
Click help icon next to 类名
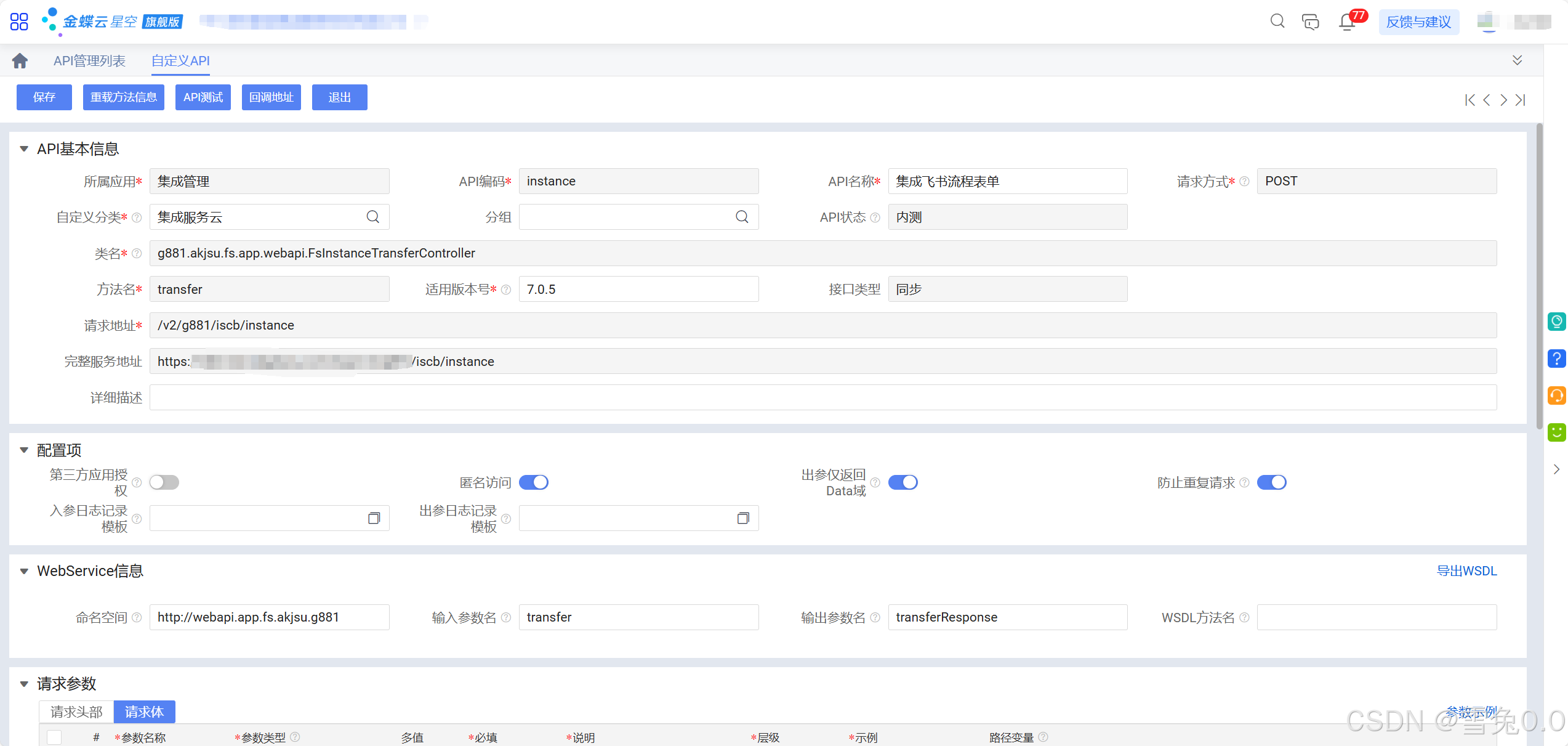(137, 253)
